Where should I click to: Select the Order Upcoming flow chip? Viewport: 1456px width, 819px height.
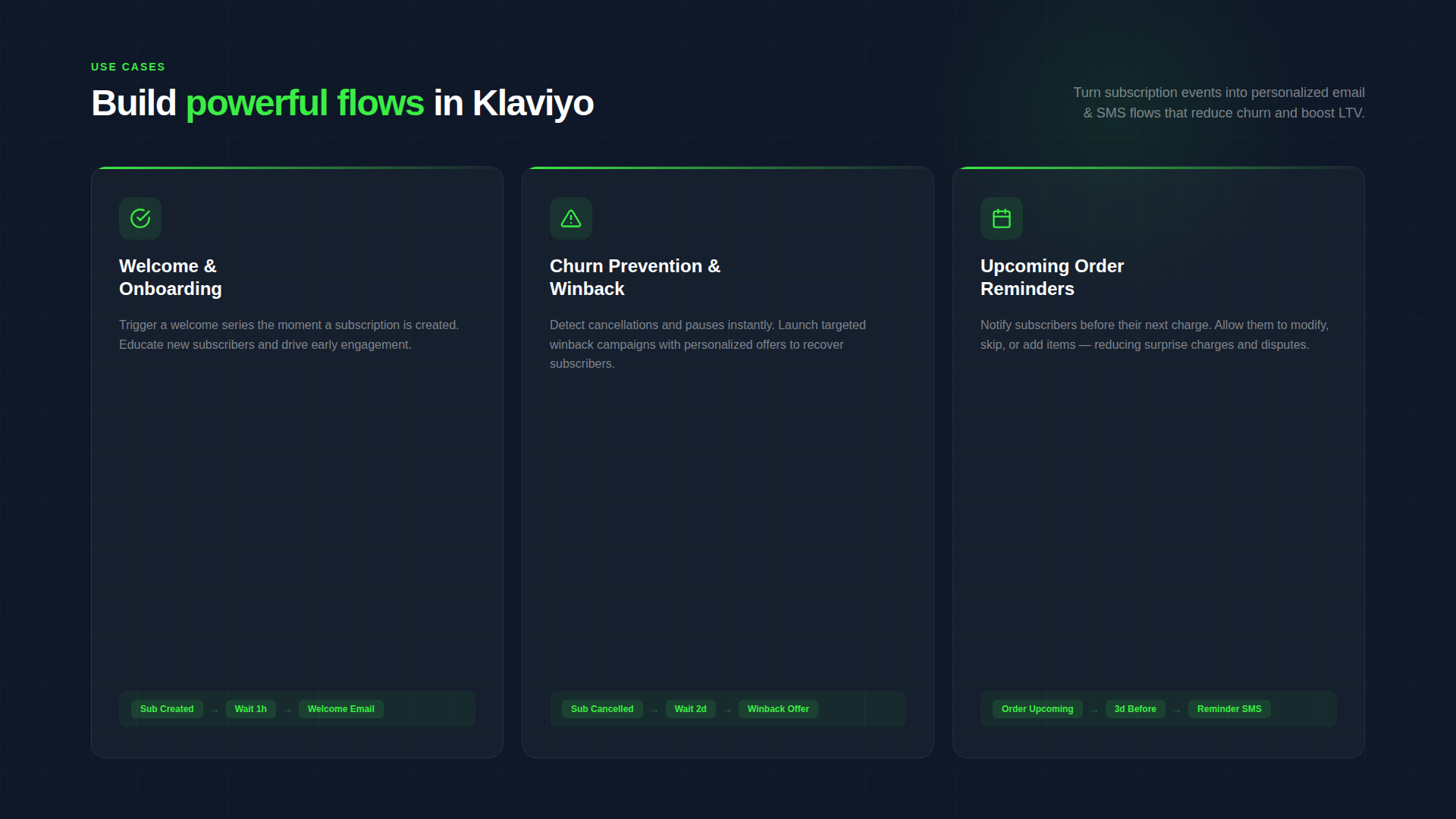(x=1037, y=709)
